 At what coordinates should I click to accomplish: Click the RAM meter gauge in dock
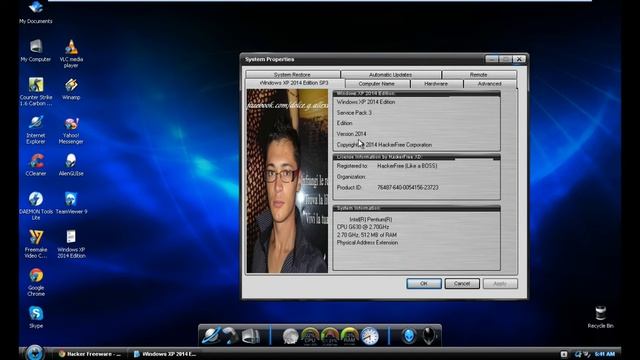[x=349, y=336]
